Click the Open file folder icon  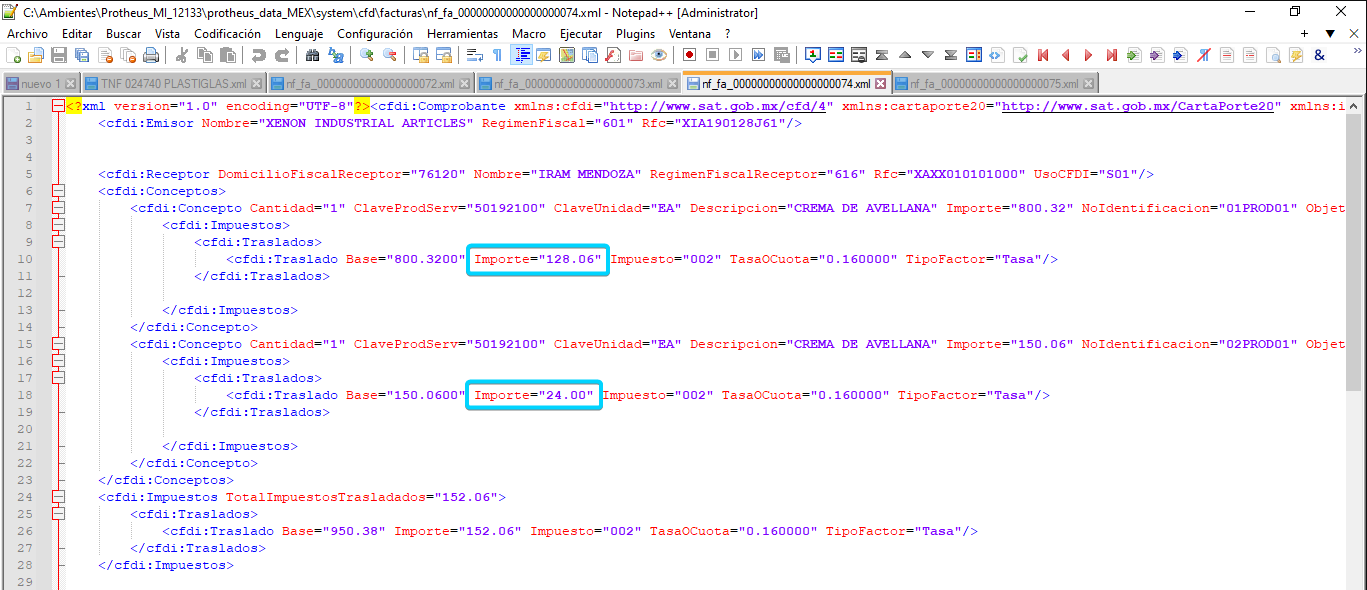coord(35,55)
